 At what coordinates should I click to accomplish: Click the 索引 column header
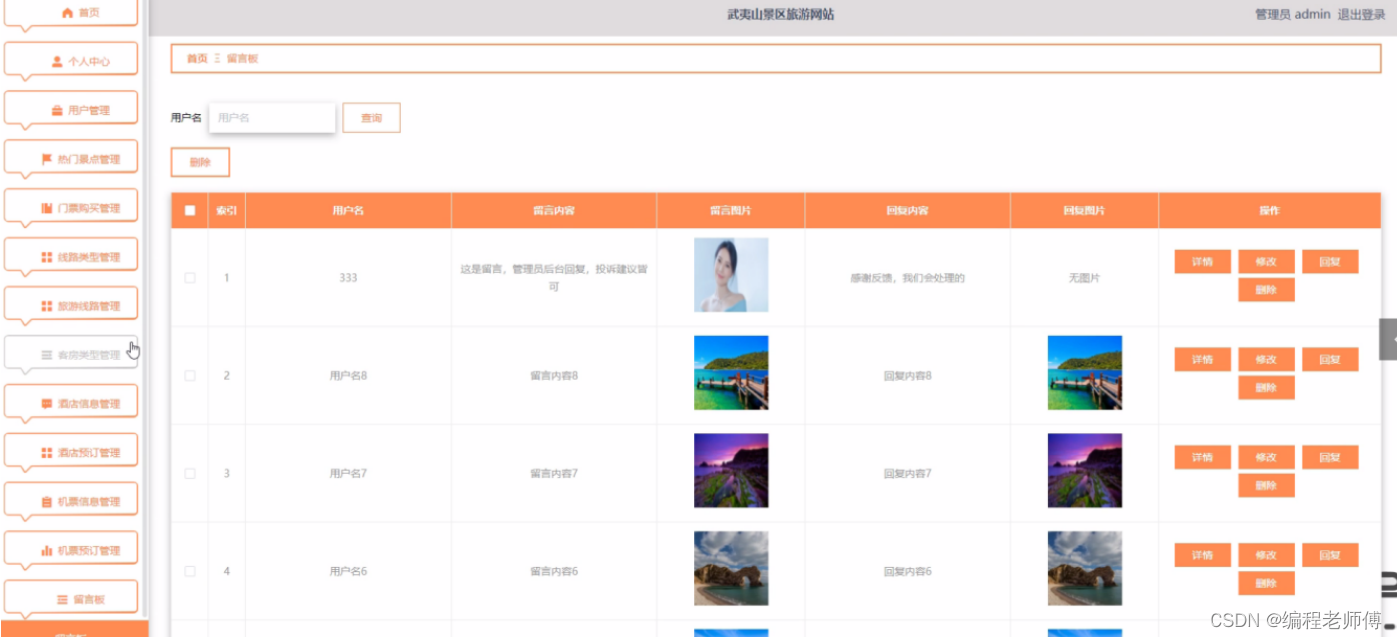pyautogui.click(x=227, y=211)
